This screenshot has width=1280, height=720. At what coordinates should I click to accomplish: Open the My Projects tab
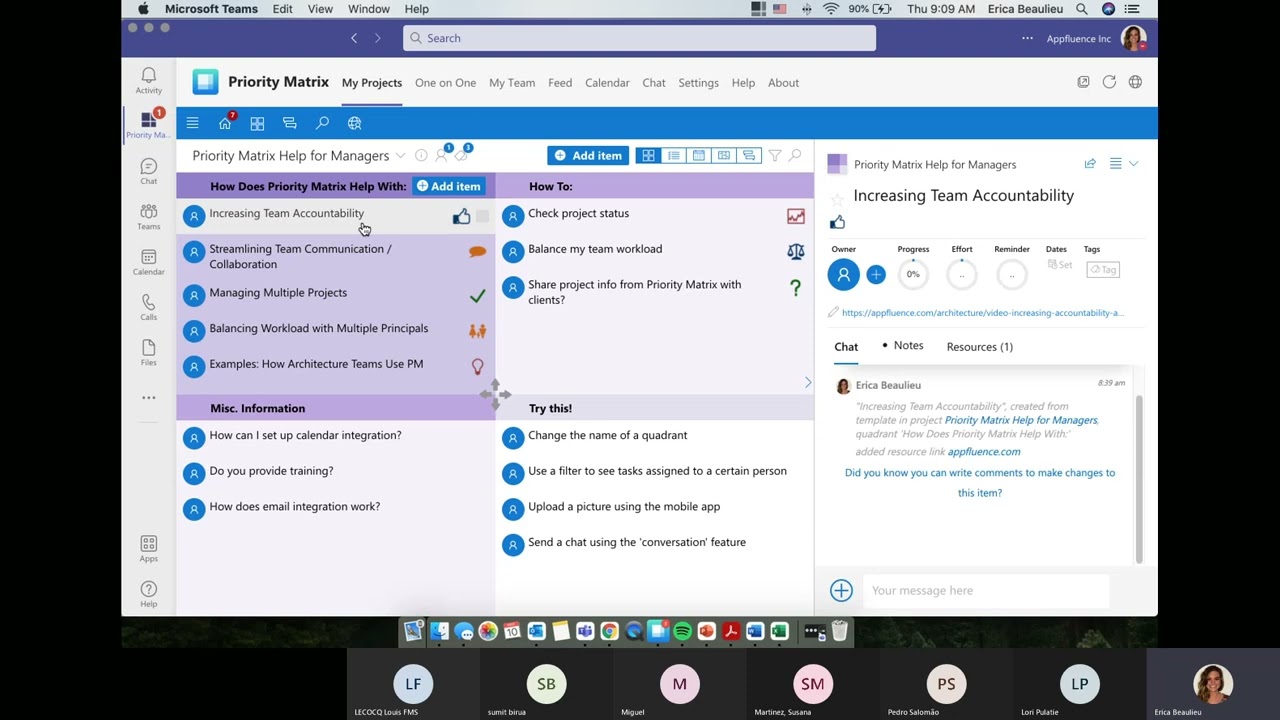372,83
